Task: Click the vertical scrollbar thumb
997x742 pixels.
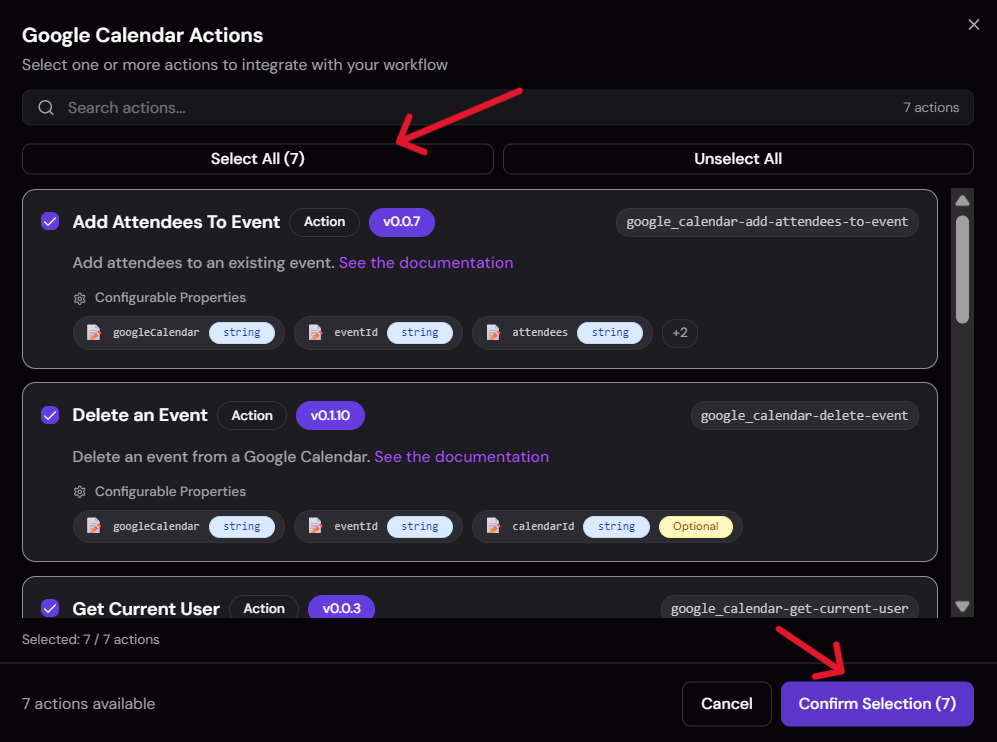Action: (x=962, y=270)
